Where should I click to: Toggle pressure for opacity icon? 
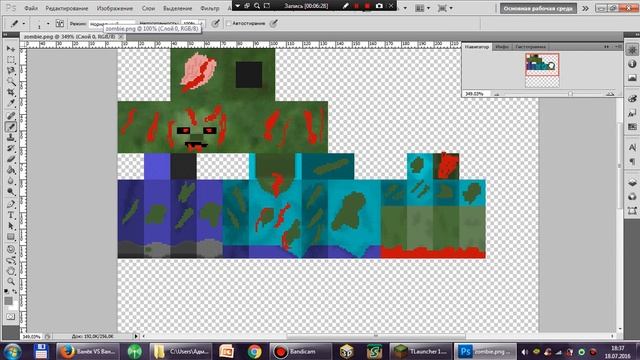point(215,24)
